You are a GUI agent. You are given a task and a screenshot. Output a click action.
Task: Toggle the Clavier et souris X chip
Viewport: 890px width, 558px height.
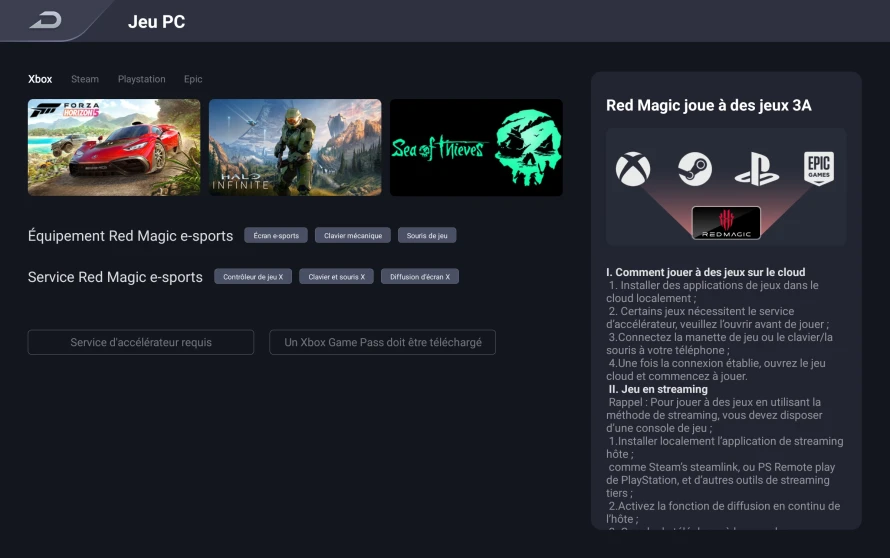coord(336,276)
